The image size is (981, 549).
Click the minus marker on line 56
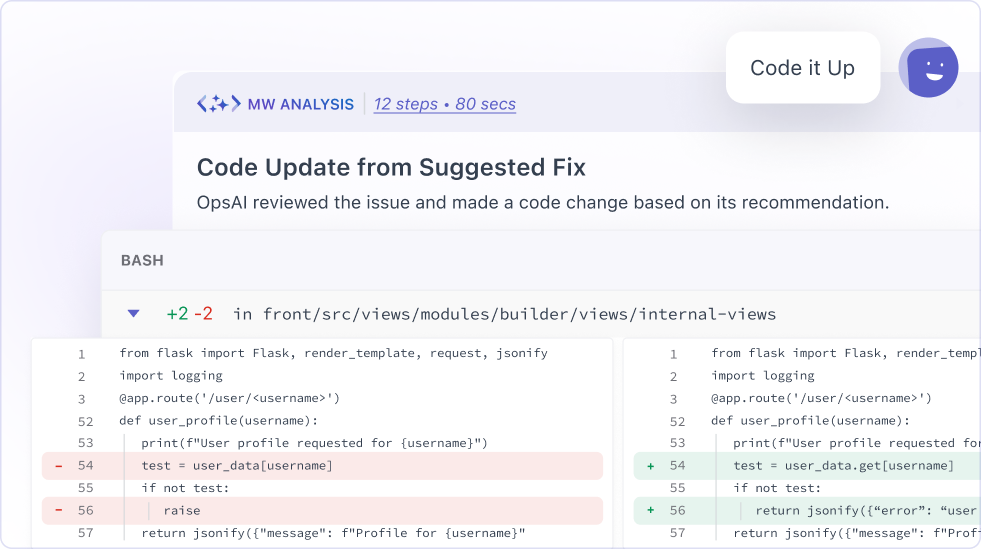[58, 510]
